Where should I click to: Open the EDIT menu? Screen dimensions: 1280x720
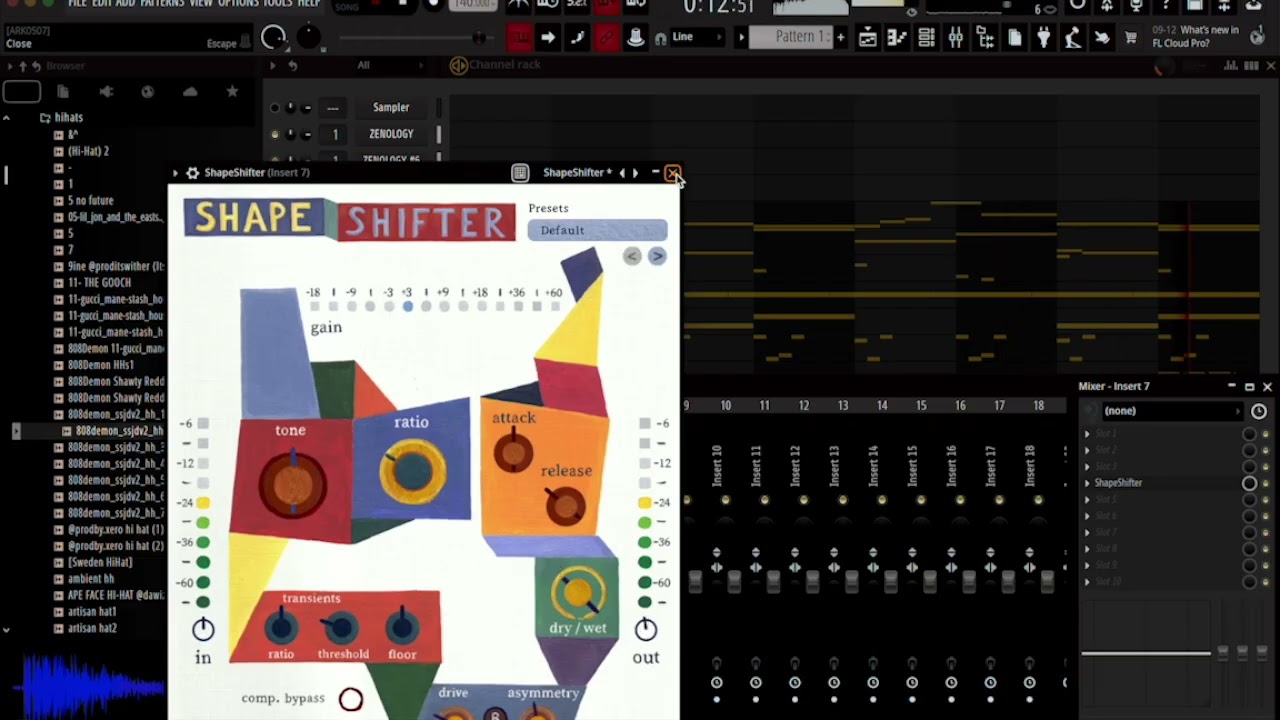pos(101,4)
